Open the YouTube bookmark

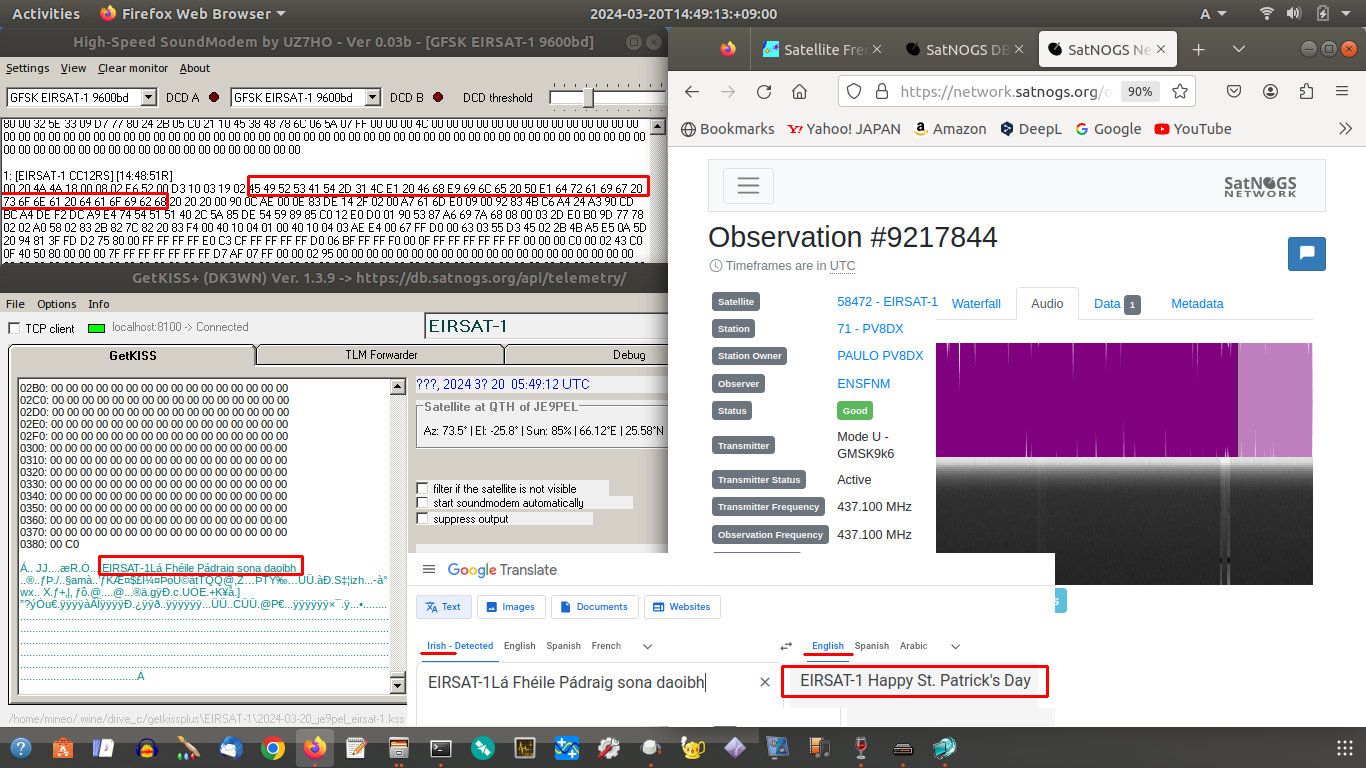click(x=1192, y=129)
